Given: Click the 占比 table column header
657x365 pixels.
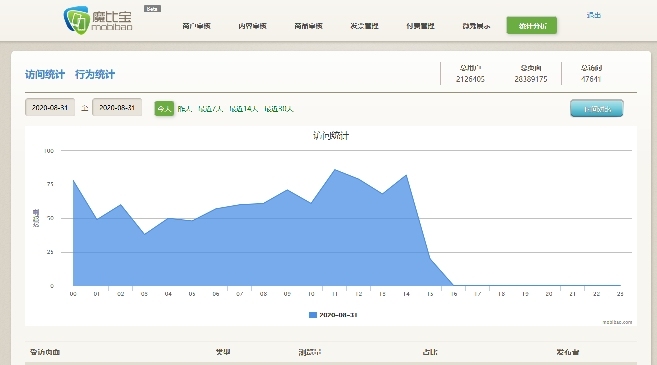Looking at the screenshot, I should point(430,352).
